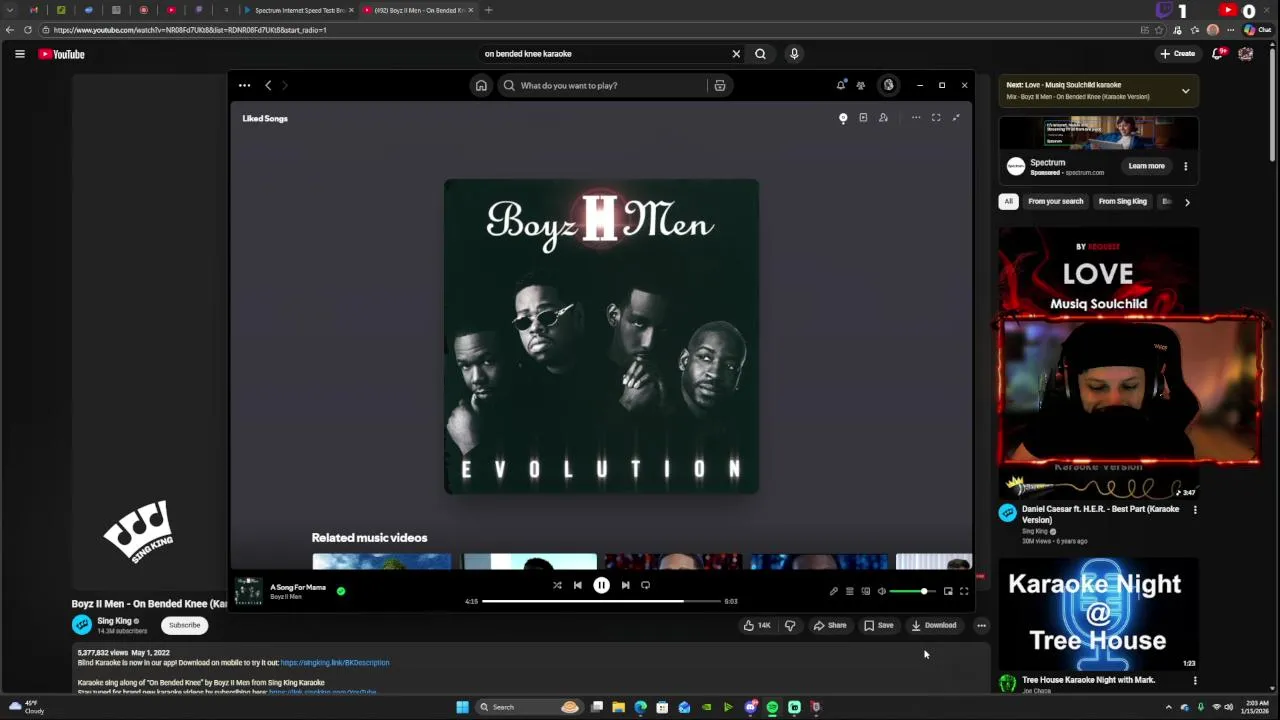Select 'From Sing King' filter chip
Screen dimensions: 1280x720
pos(1122,202)
